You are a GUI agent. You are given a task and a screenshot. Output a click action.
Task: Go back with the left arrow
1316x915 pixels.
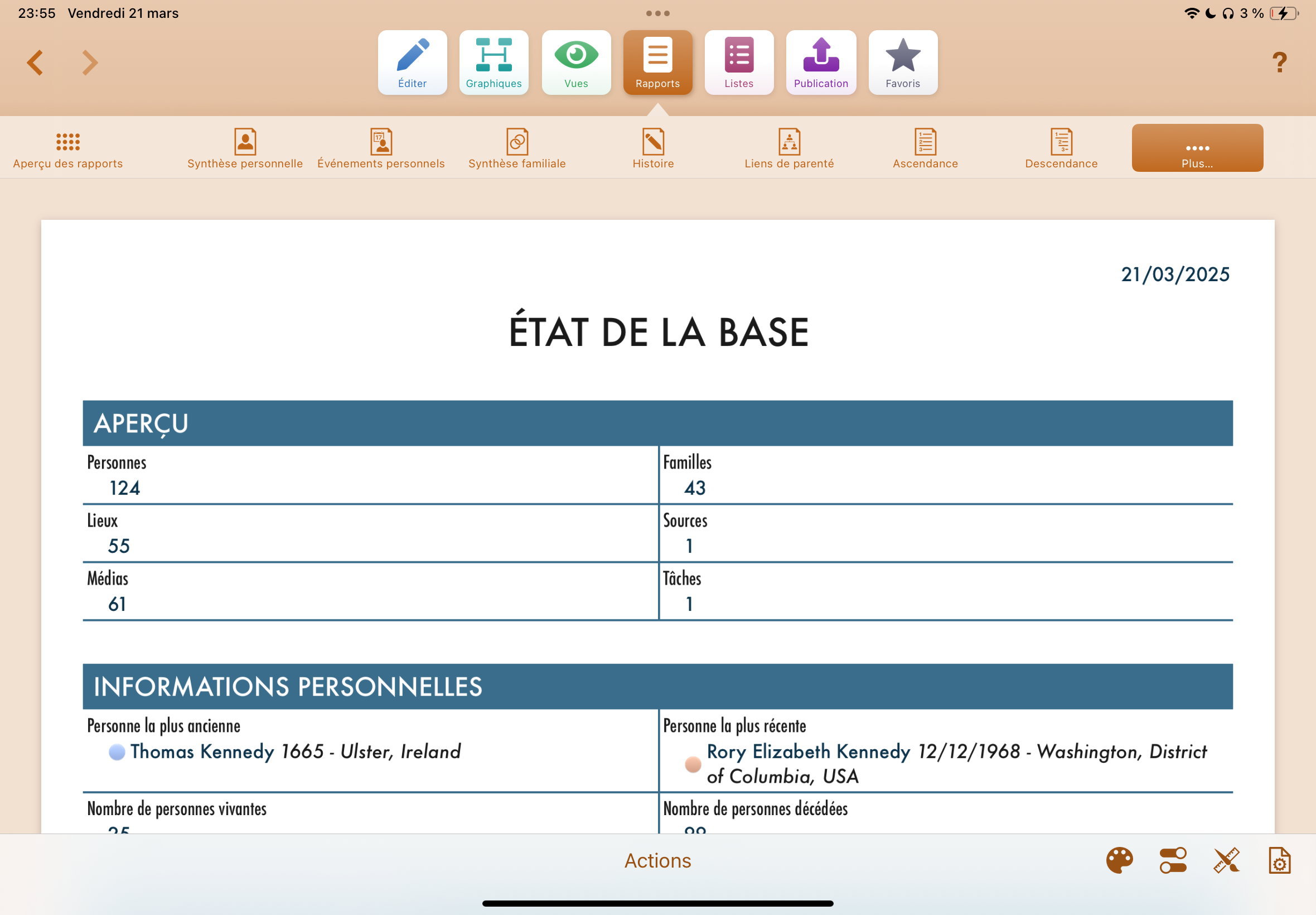pyautogui.click(x=35, y=62)
